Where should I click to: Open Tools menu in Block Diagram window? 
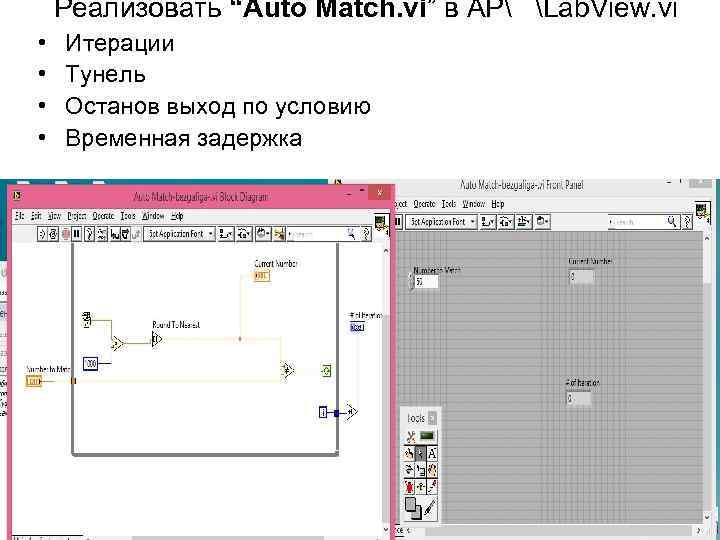point(129,216)
